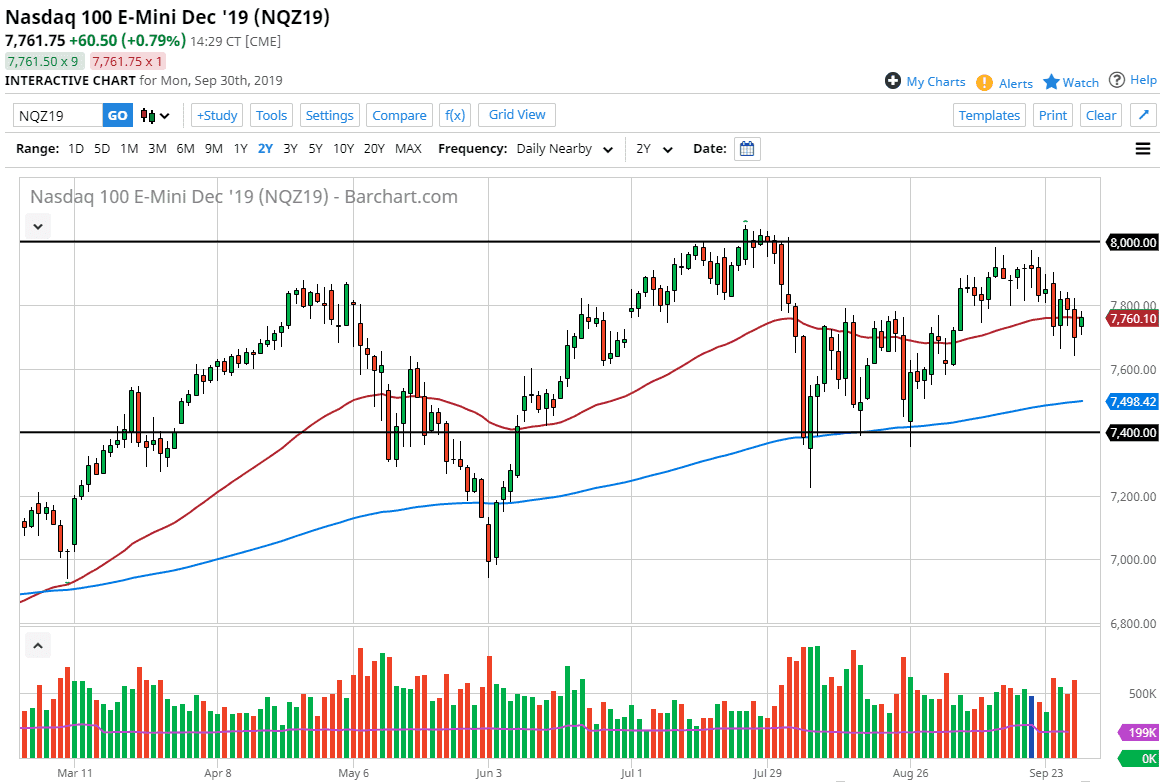Click the blue expand chart arrow icon

pos(1143,114)
